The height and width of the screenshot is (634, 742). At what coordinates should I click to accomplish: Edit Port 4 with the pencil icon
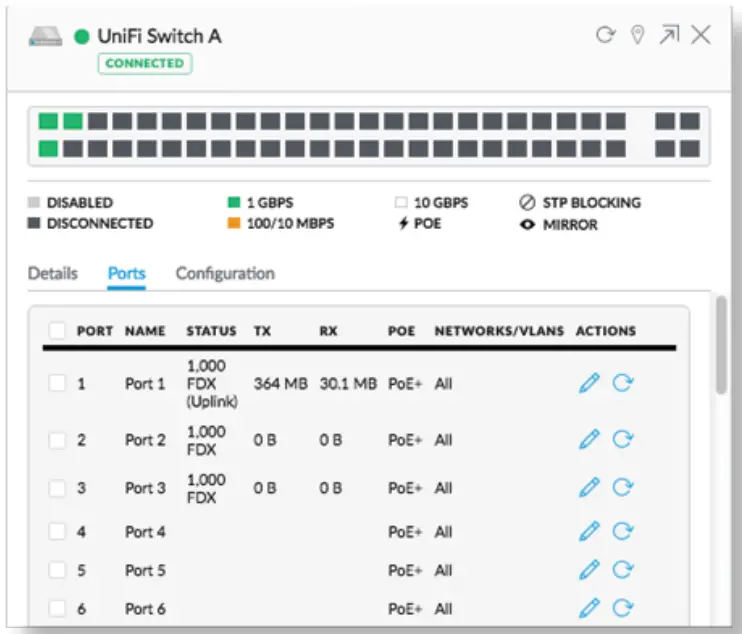click(589, 531)
